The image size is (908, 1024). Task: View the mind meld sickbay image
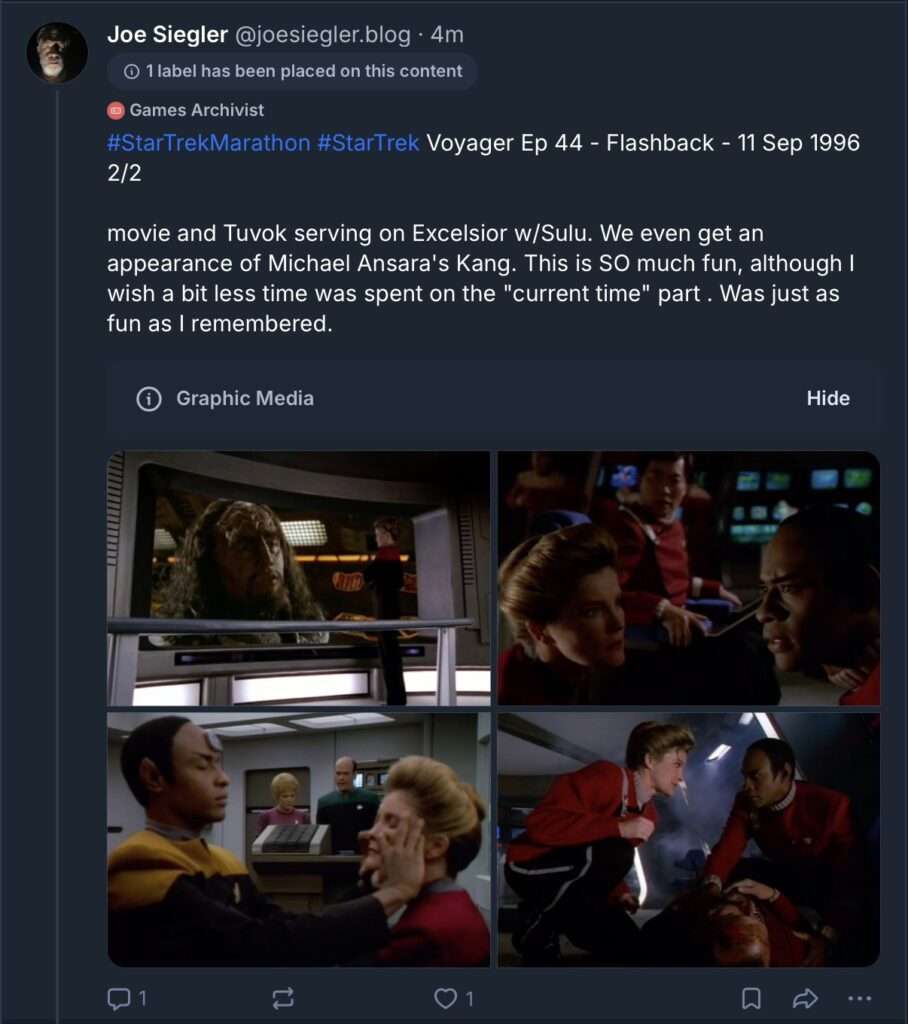(299, 840)
